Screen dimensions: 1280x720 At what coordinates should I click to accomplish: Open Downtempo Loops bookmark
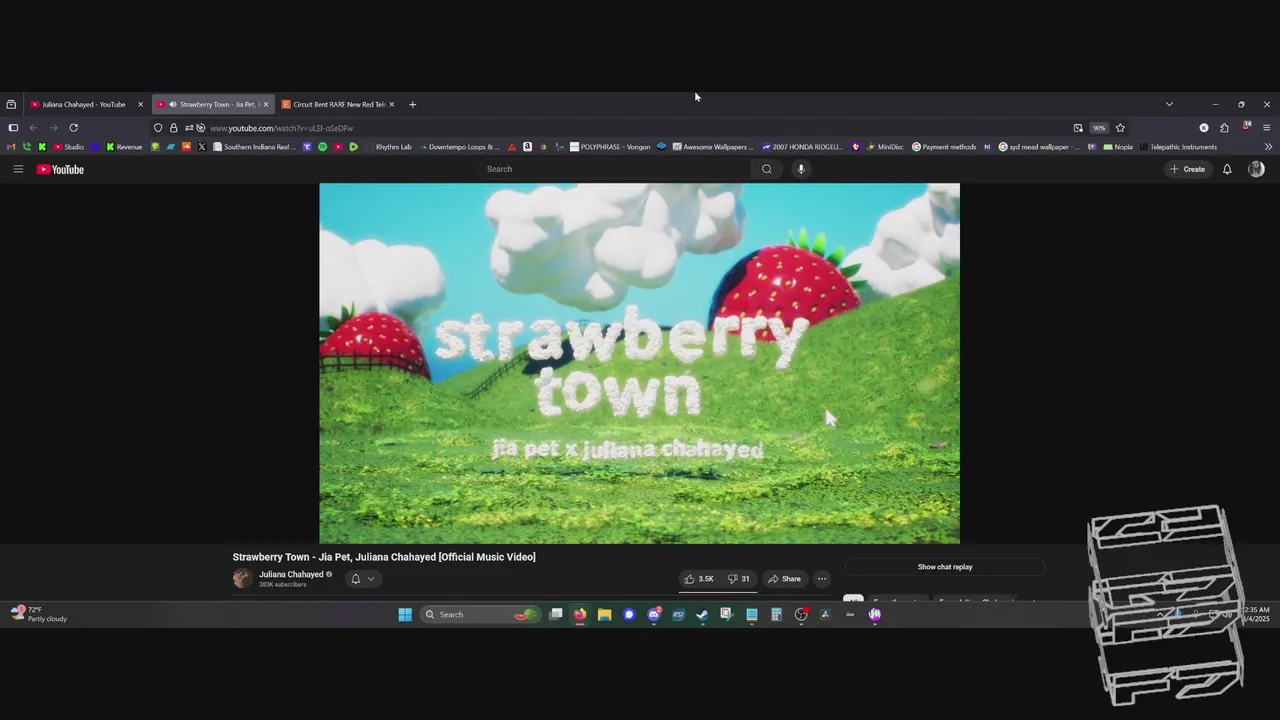(458, 147)
